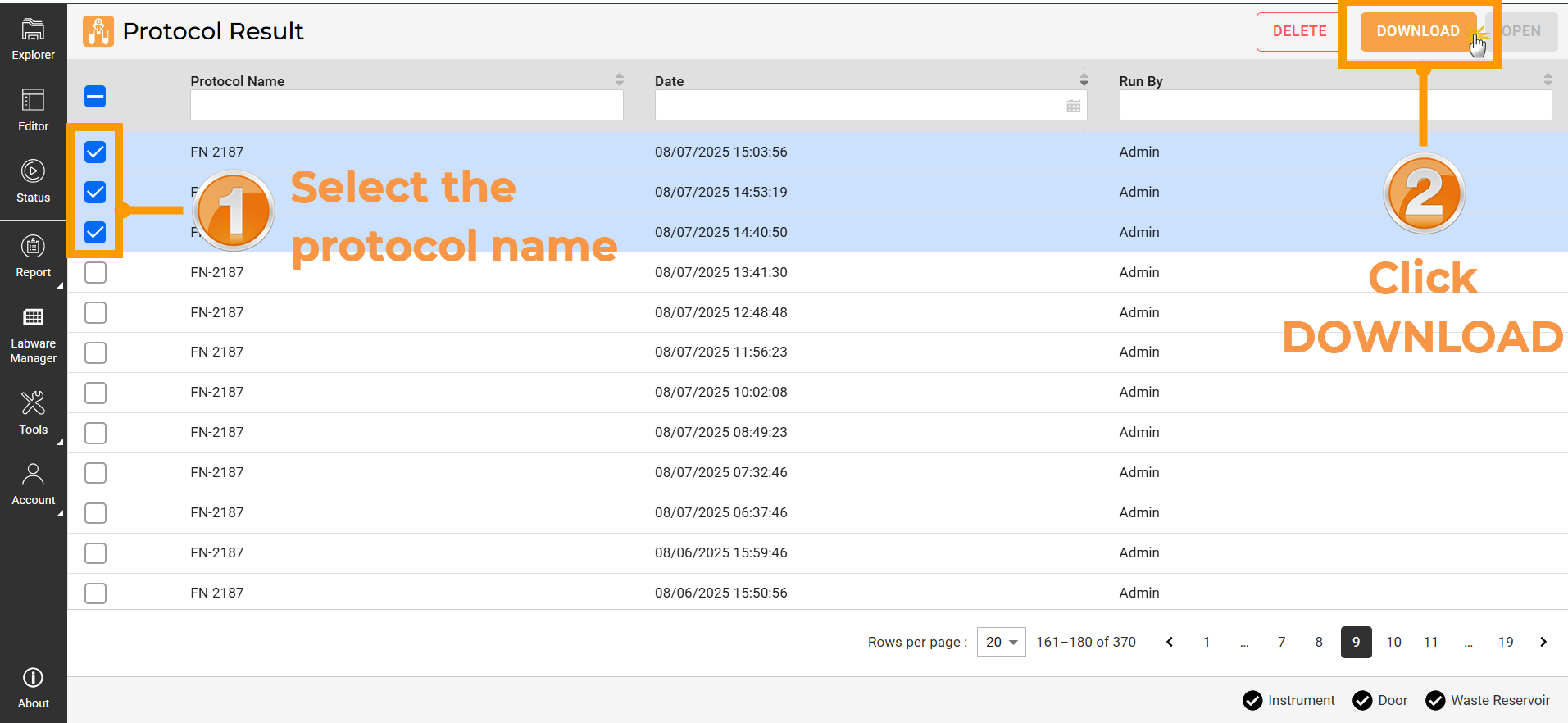Open the Account sidebar icon
Viewport: 1568px width, 723px height.
tap(33, 484)
